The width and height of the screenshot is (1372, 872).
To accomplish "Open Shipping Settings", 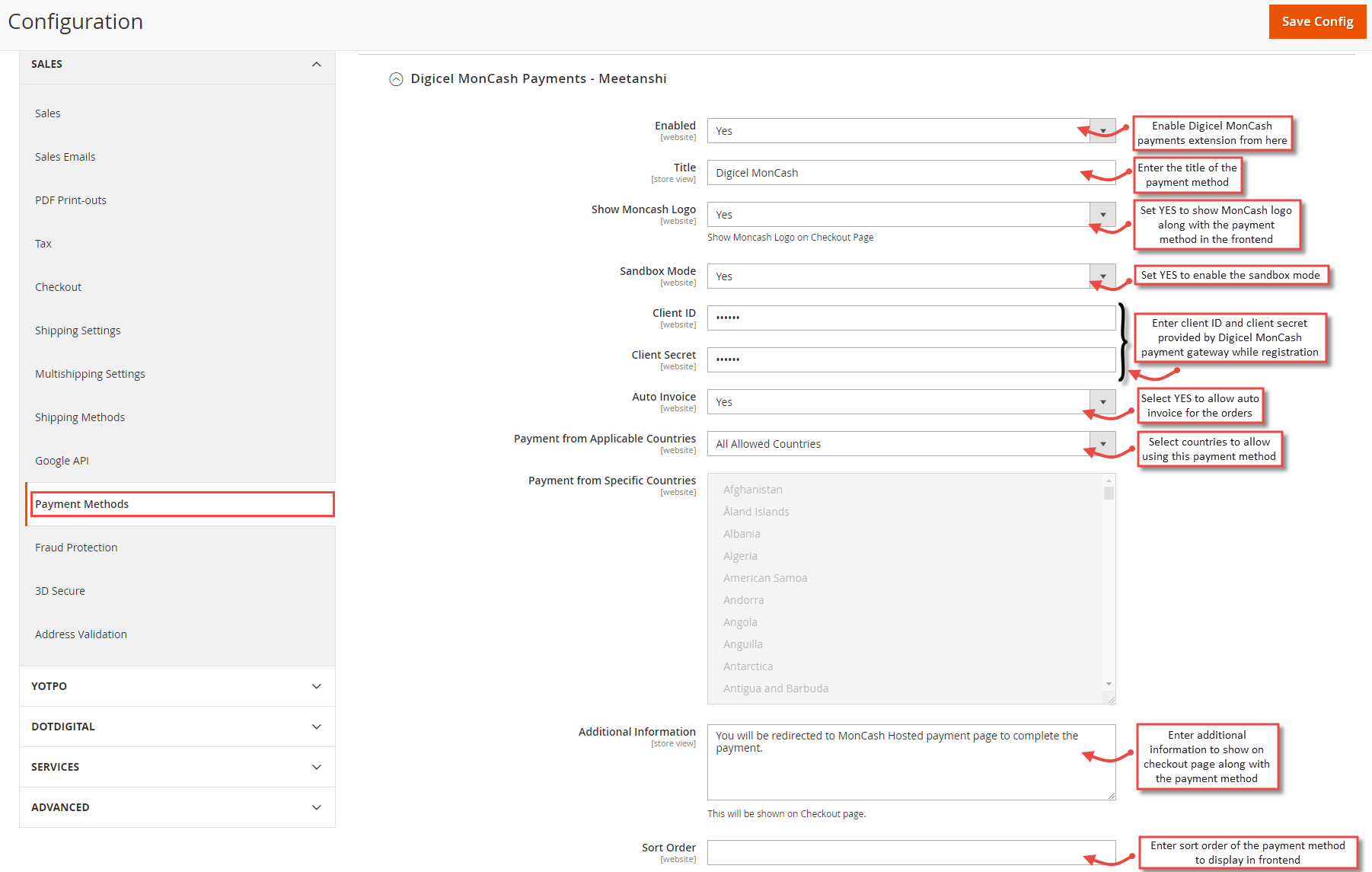I will [78, 331].
